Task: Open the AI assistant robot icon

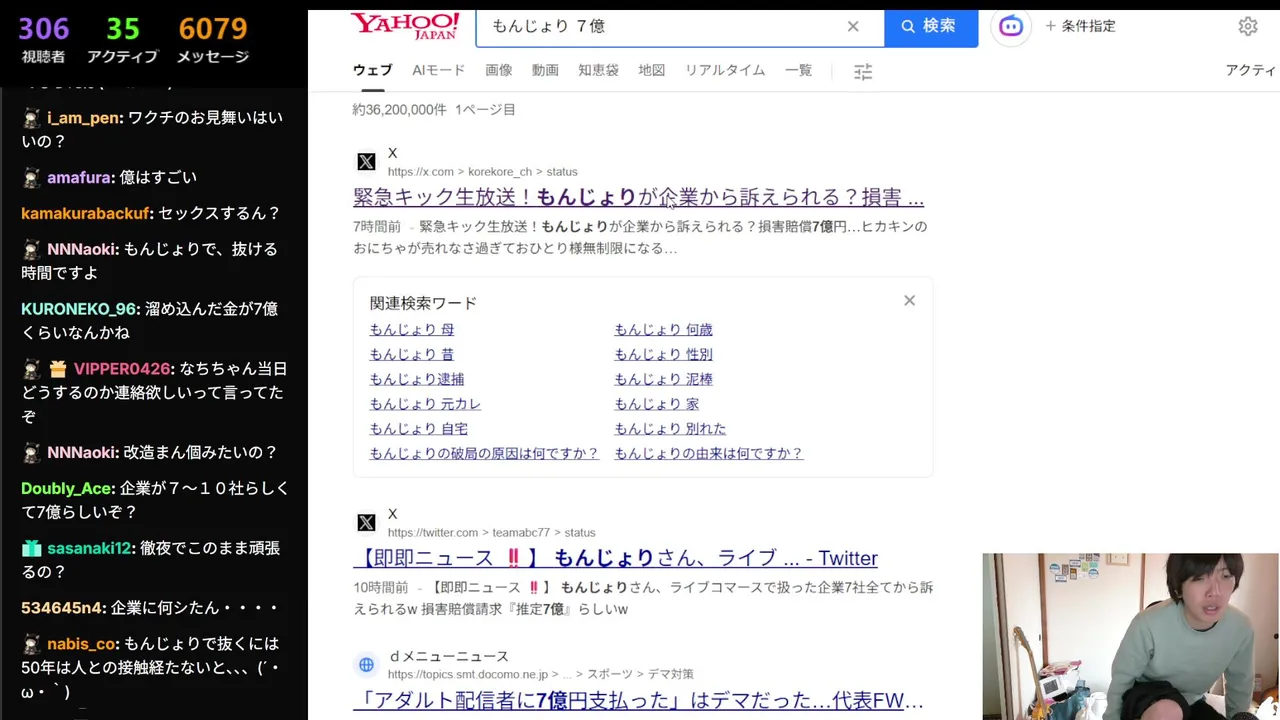Action: (x=1011, y=26)
